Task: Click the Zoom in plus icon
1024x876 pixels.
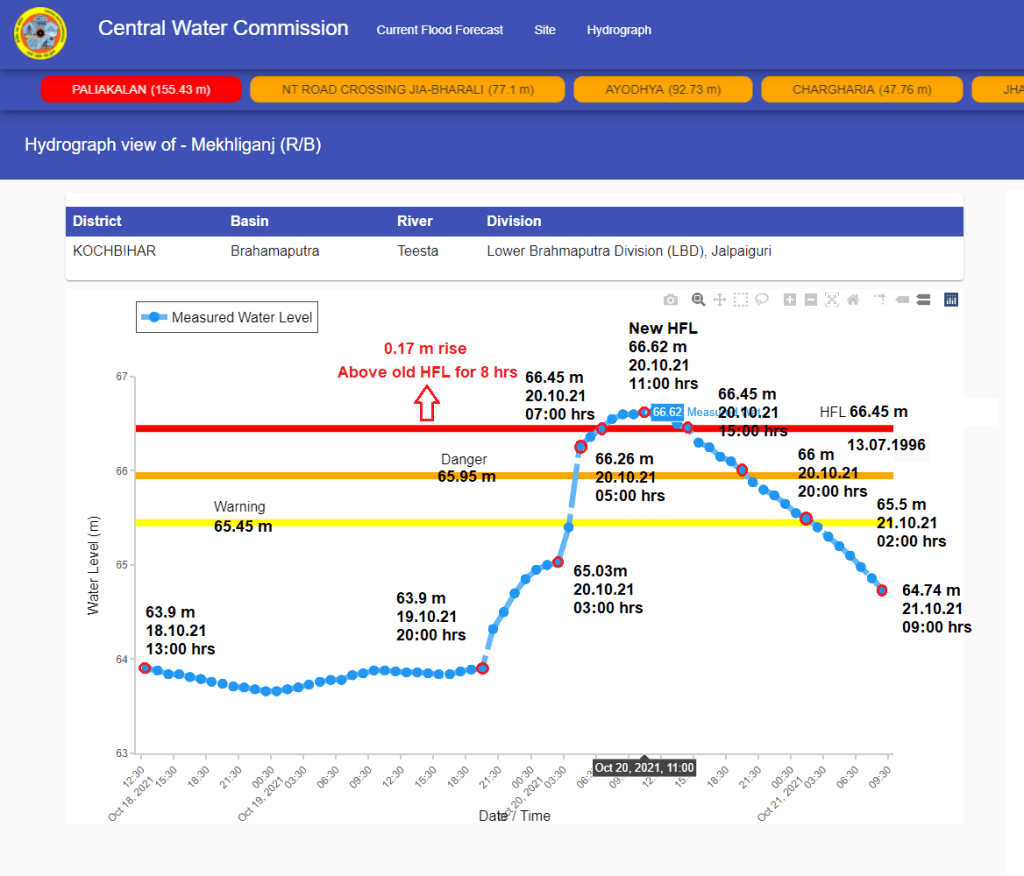Action: point(790,299)
